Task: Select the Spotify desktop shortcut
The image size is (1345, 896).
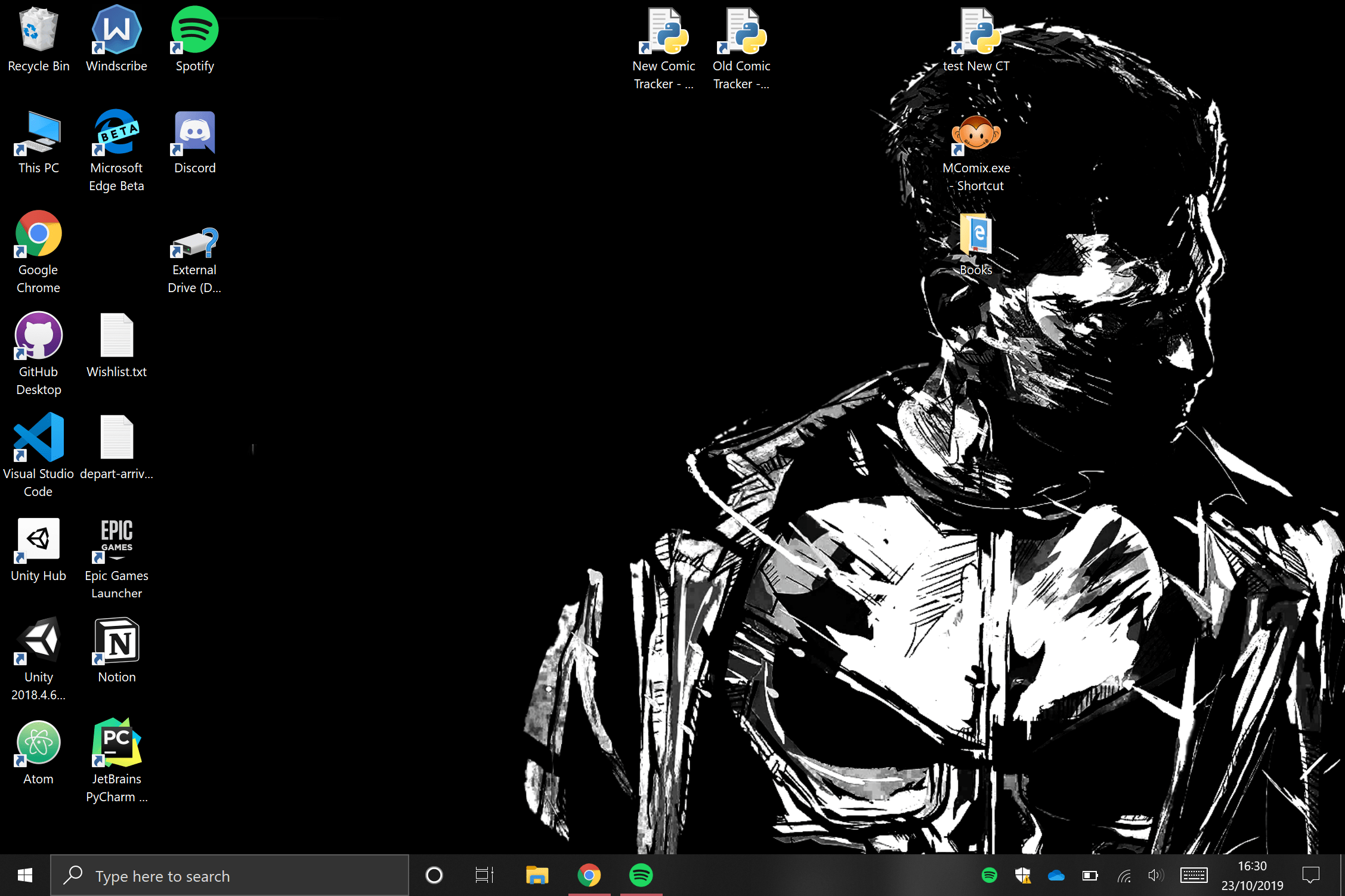Action: [194, 39]
